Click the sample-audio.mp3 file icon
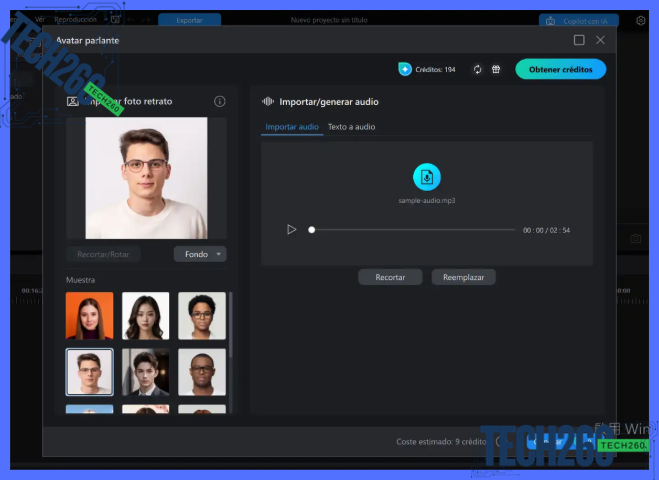 [x=427, y=177]
